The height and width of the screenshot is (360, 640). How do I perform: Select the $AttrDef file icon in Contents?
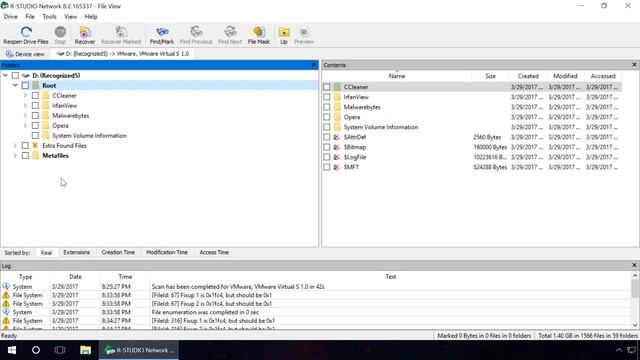tap(337, 137)
